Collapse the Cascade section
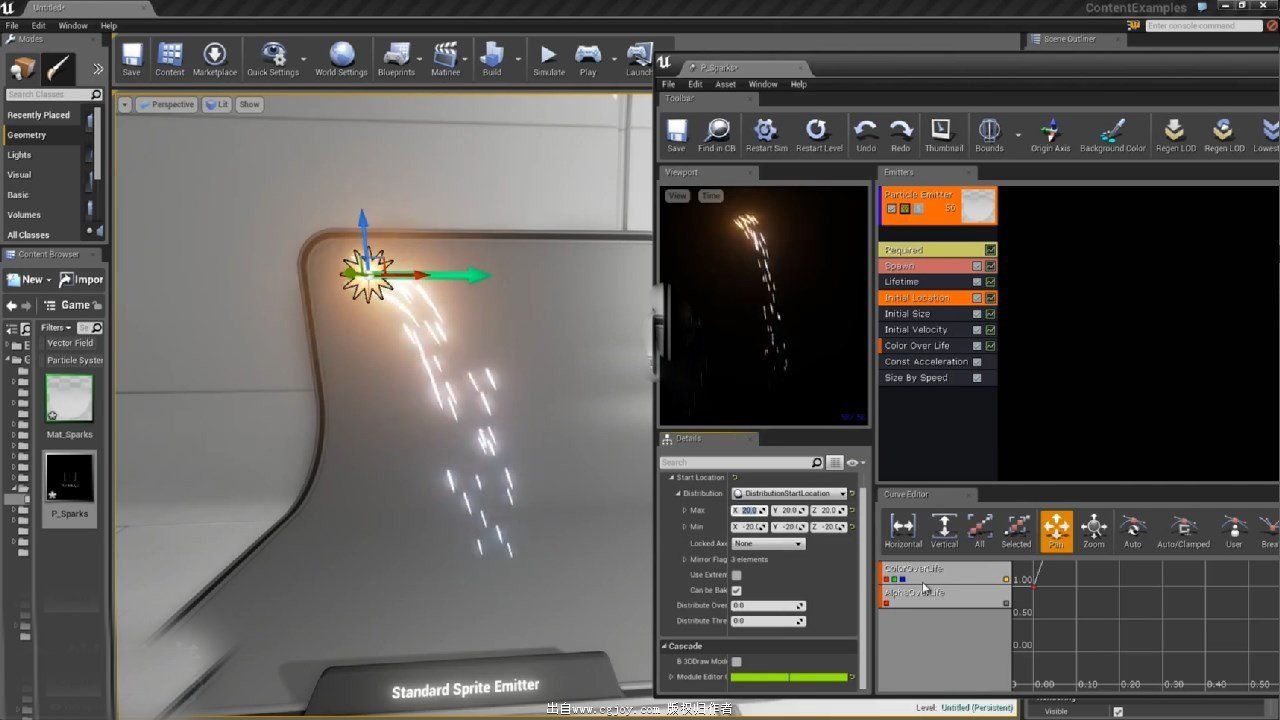 point(664,646)
